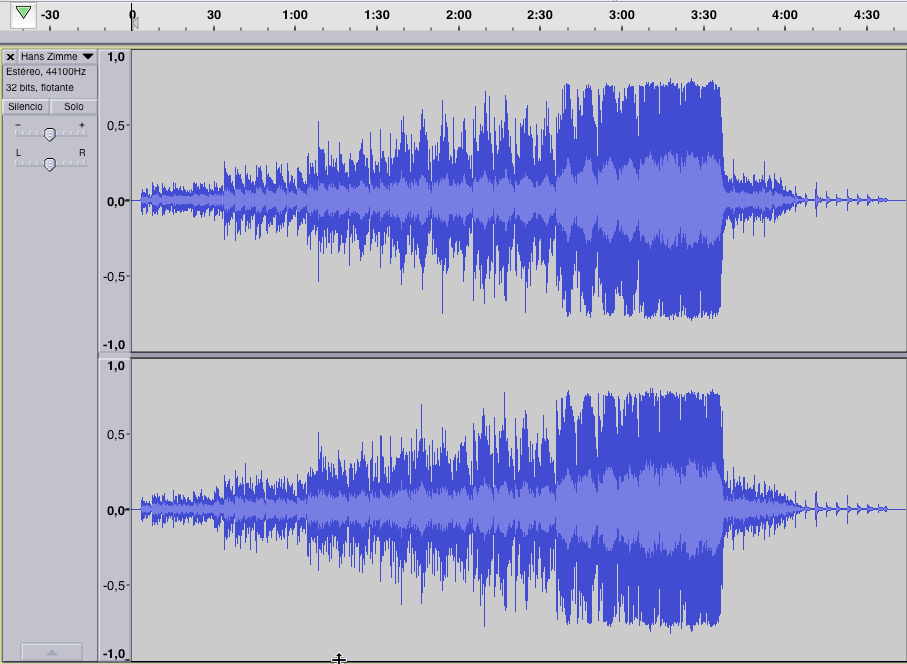Click the 4:00 mark on the timeline
Image resolution: width=907 pixels, height=664 pixels.
coord(784,15)
